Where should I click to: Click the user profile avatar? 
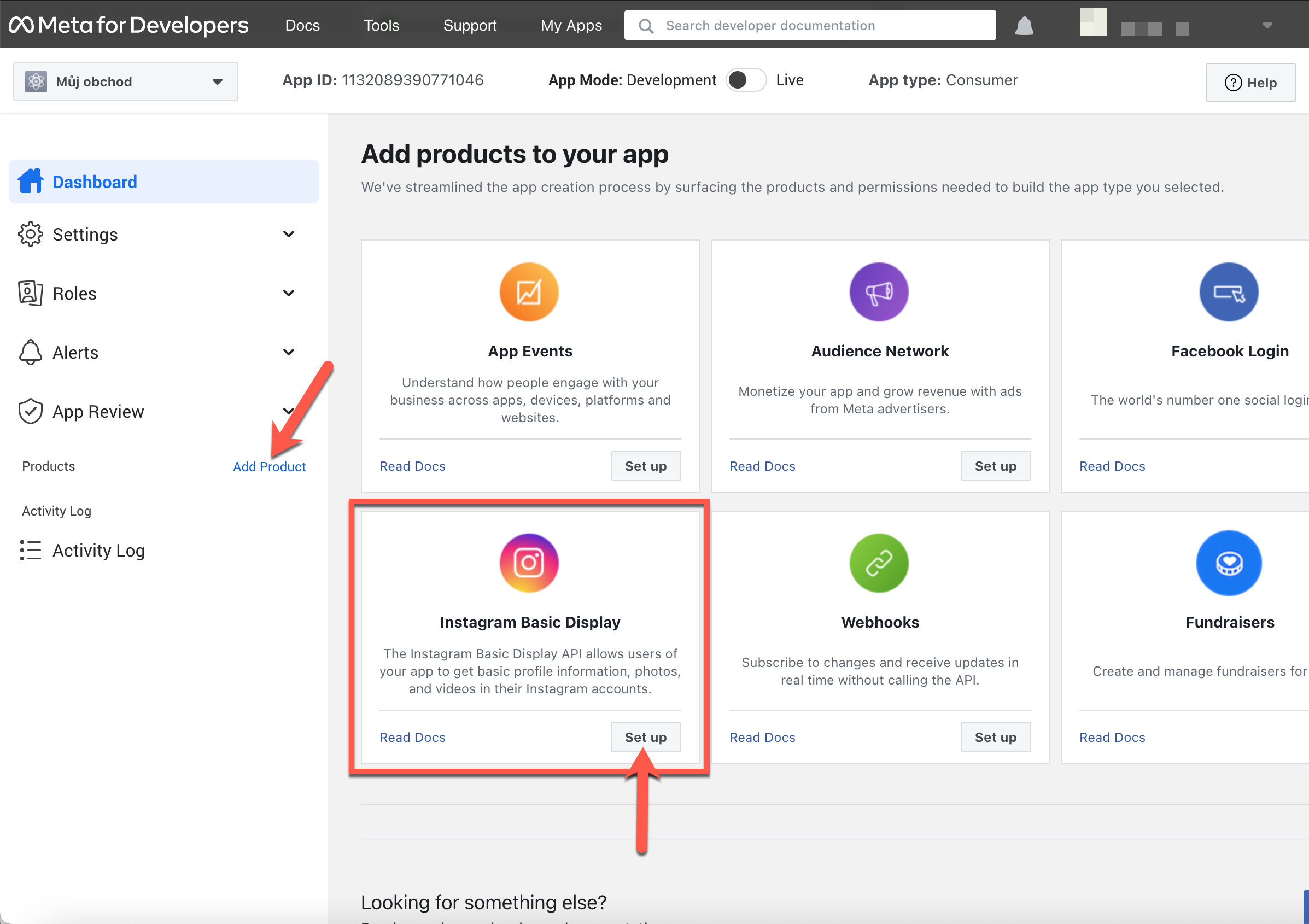tap(1093, 22)
